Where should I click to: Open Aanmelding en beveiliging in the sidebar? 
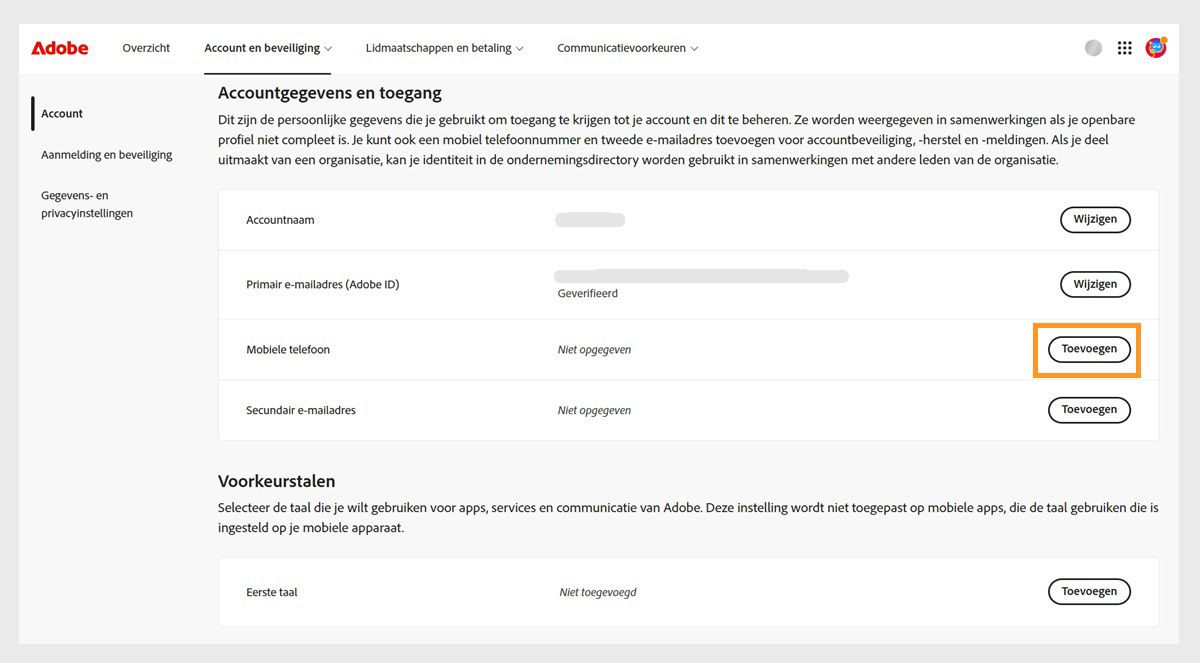tap(107, 154)
